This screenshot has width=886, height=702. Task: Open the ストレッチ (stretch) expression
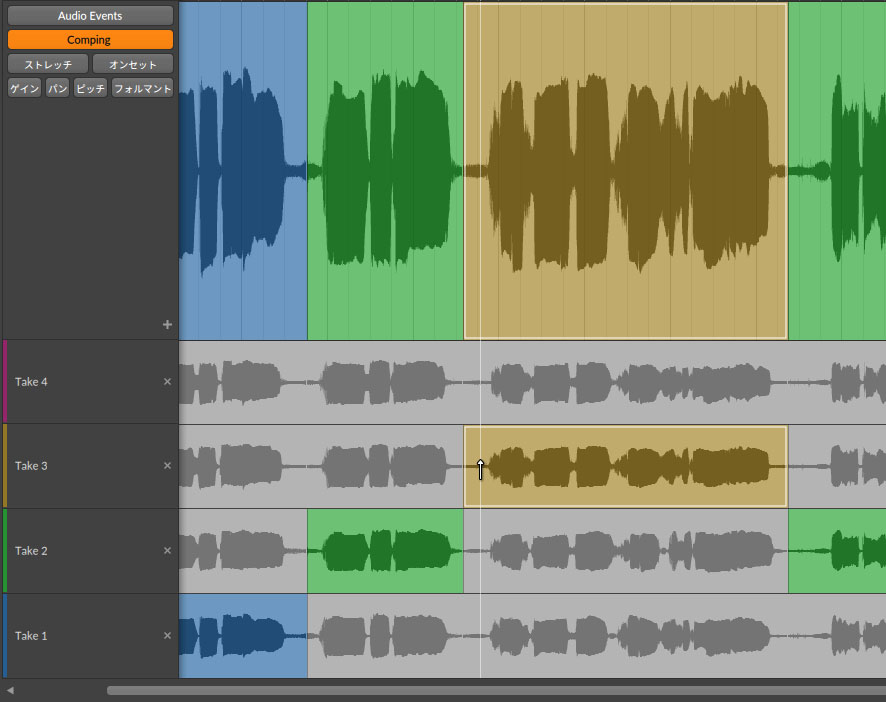point(48,64)
